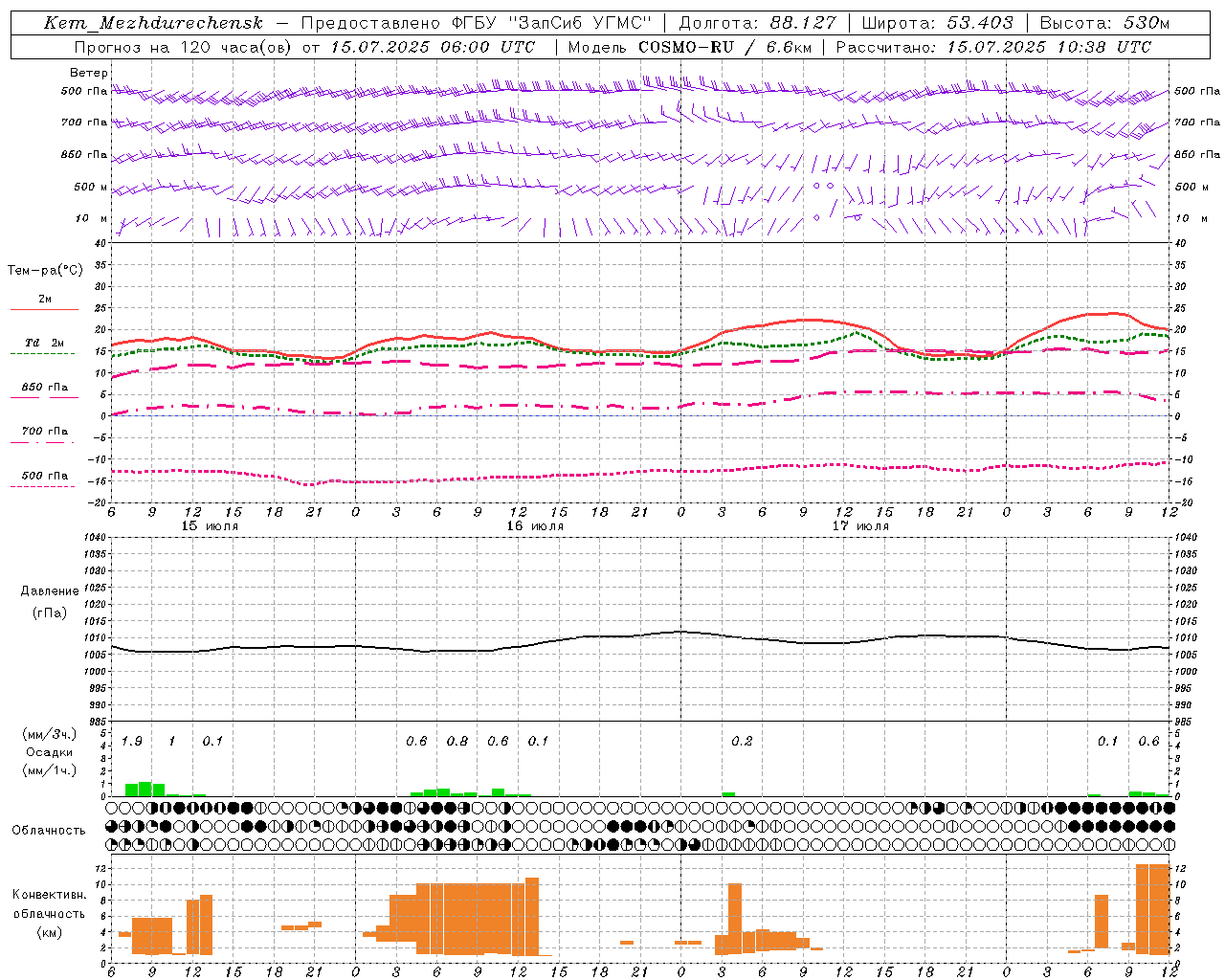Click the '(км)' unit label under convective cloudiness
This screenshot has height=980, width=1225.
point(49,931)
